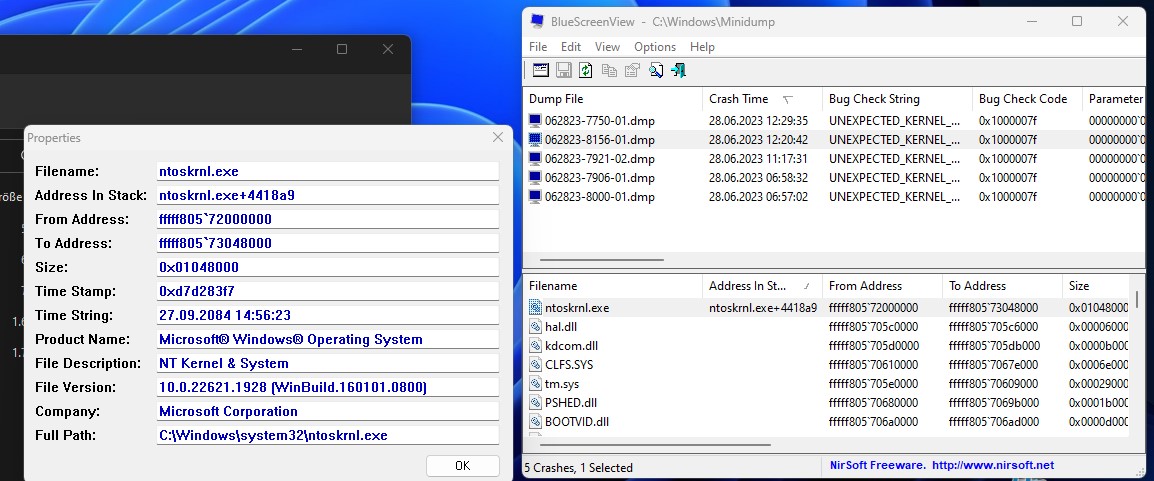Sort lower pane by To Address column
The height and width of the screenshot is (481, 1154).
pos(1002,285)
